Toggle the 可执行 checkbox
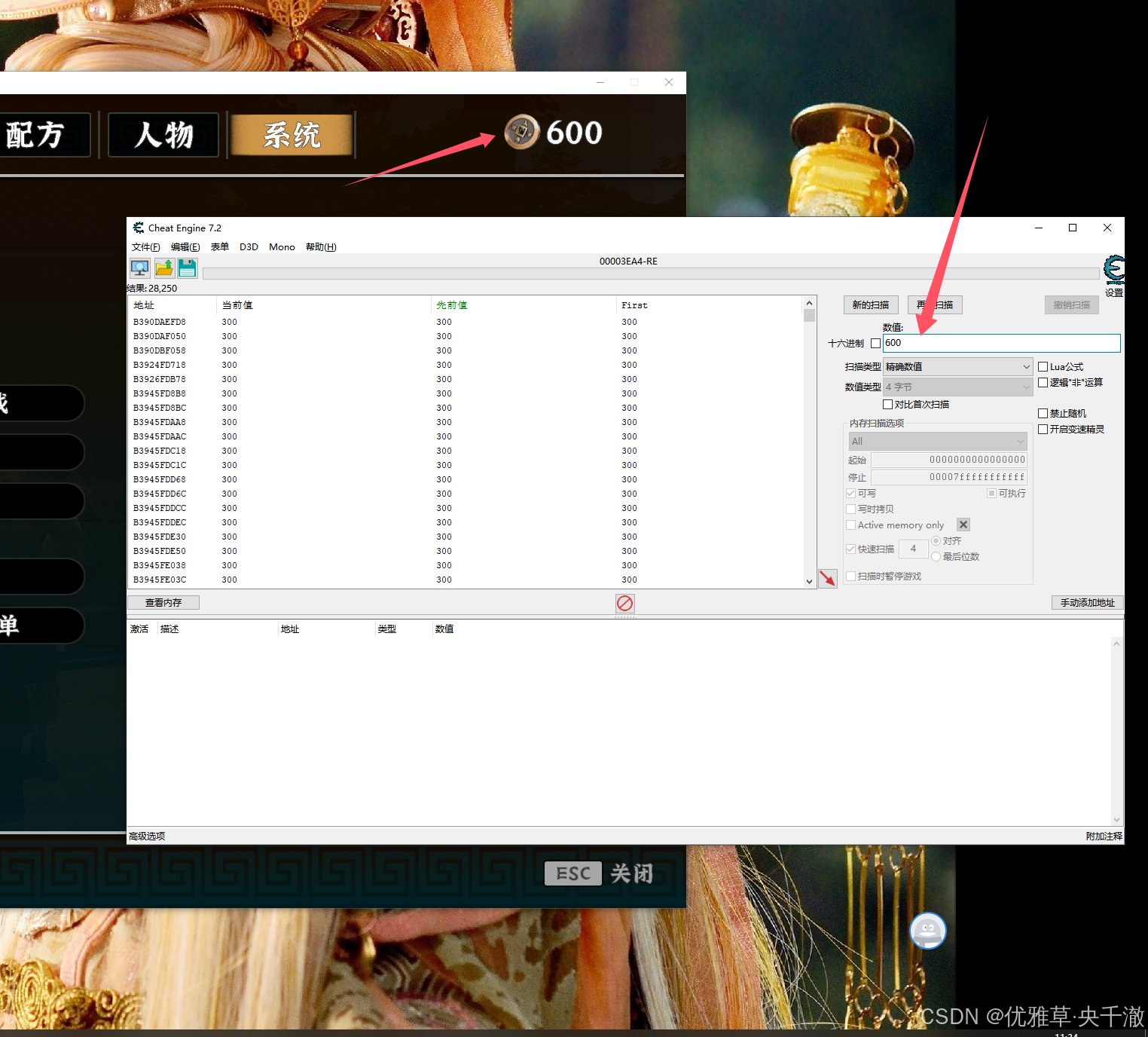 click(x=992, y=494)
